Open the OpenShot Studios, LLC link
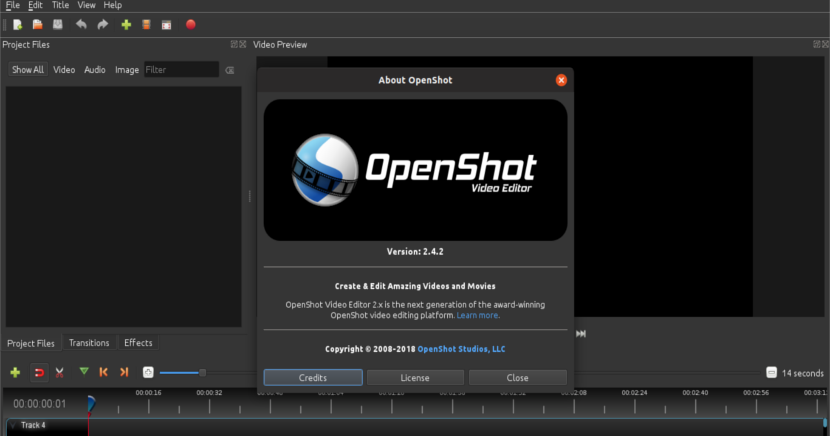 point(461,349)
